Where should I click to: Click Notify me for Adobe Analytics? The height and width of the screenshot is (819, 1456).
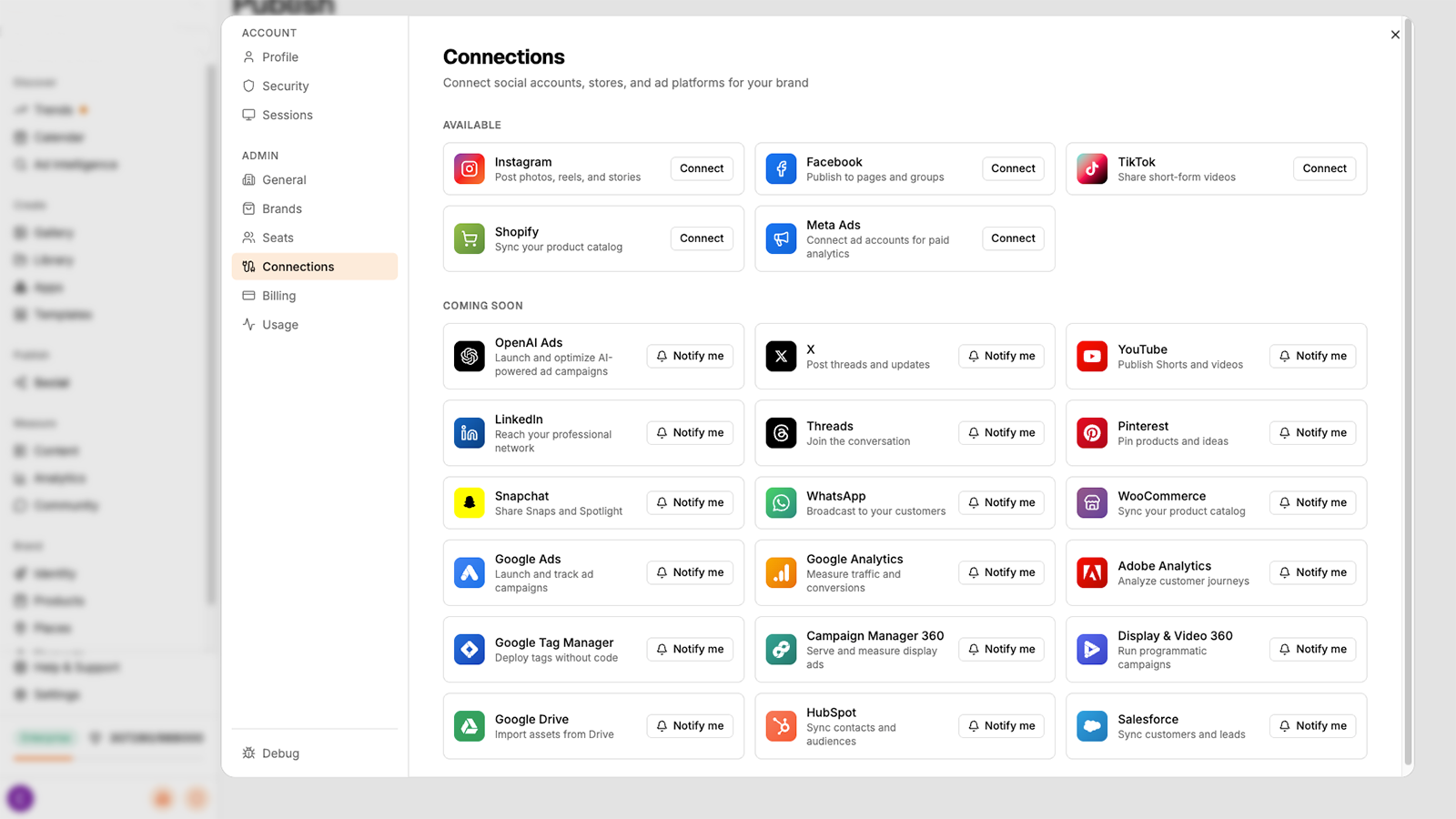[x=1312, y=572]
